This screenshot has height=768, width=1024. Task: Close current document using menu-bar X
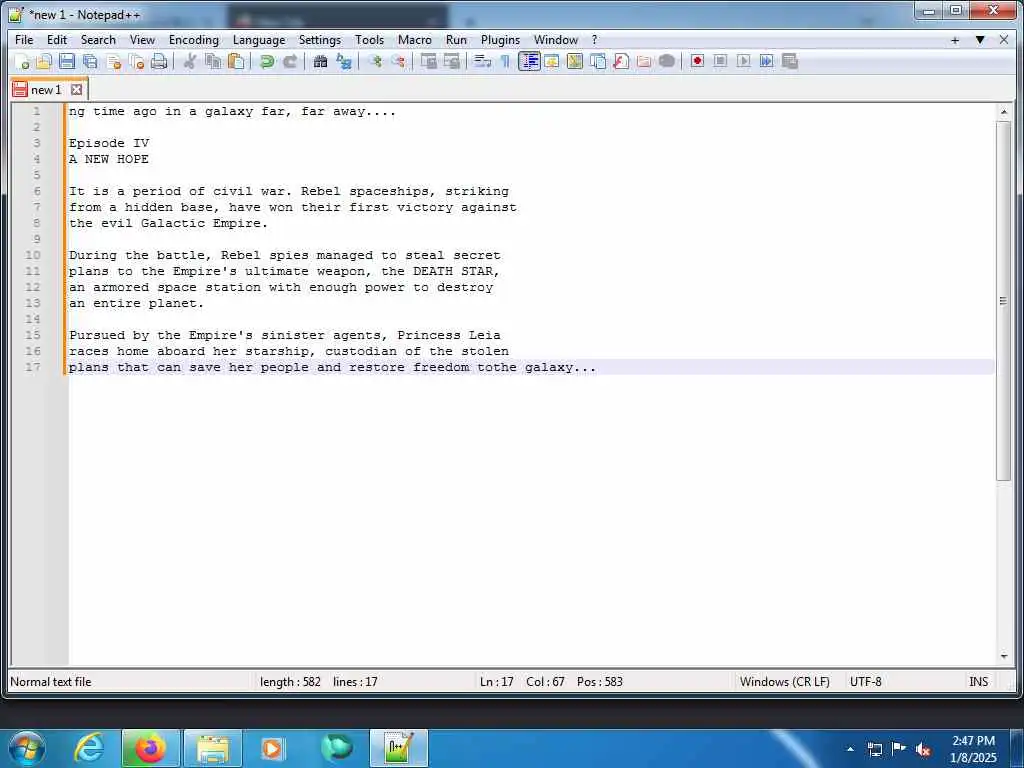1004,40
